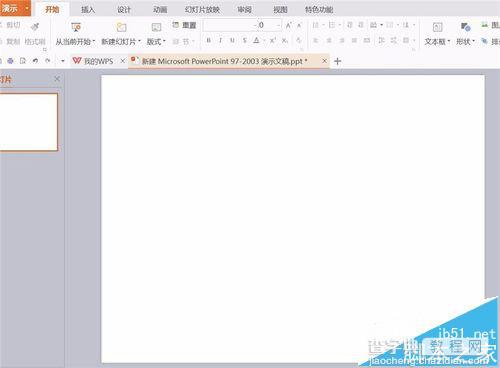Click the 重置 reset button
The width and height of the screenshot is (500, 368).
click(185, 25)
